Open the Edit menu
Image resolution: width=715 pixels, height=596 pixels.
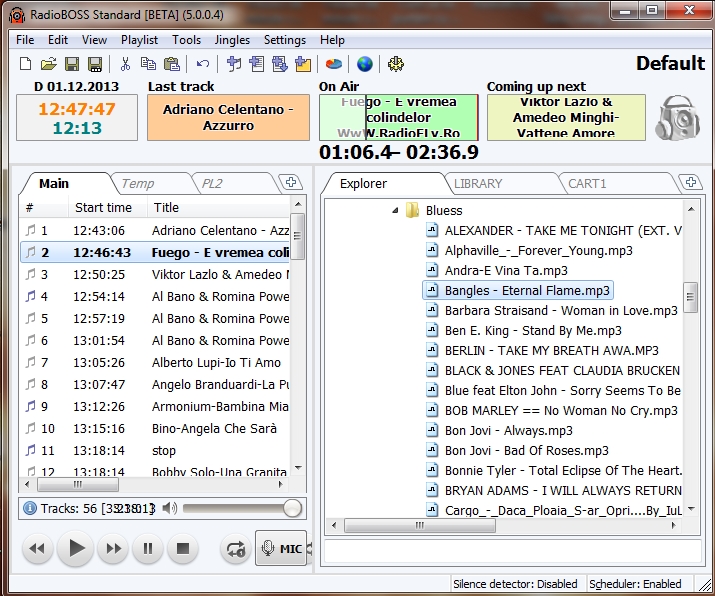[x=58, y=40]
